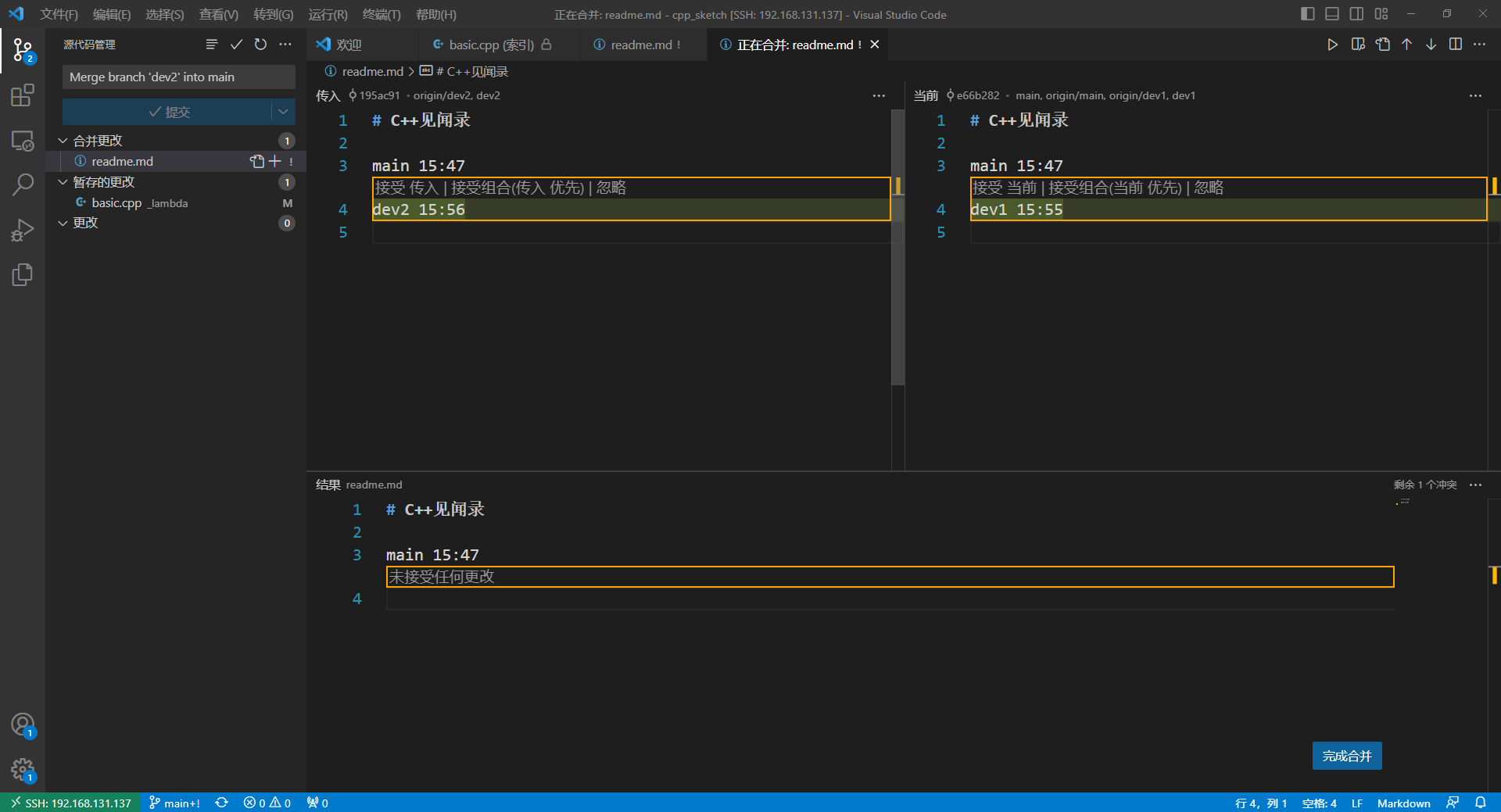Toggle primary side bar layout button
This screenshot has height=812, width=1501.
point(1307,14)
